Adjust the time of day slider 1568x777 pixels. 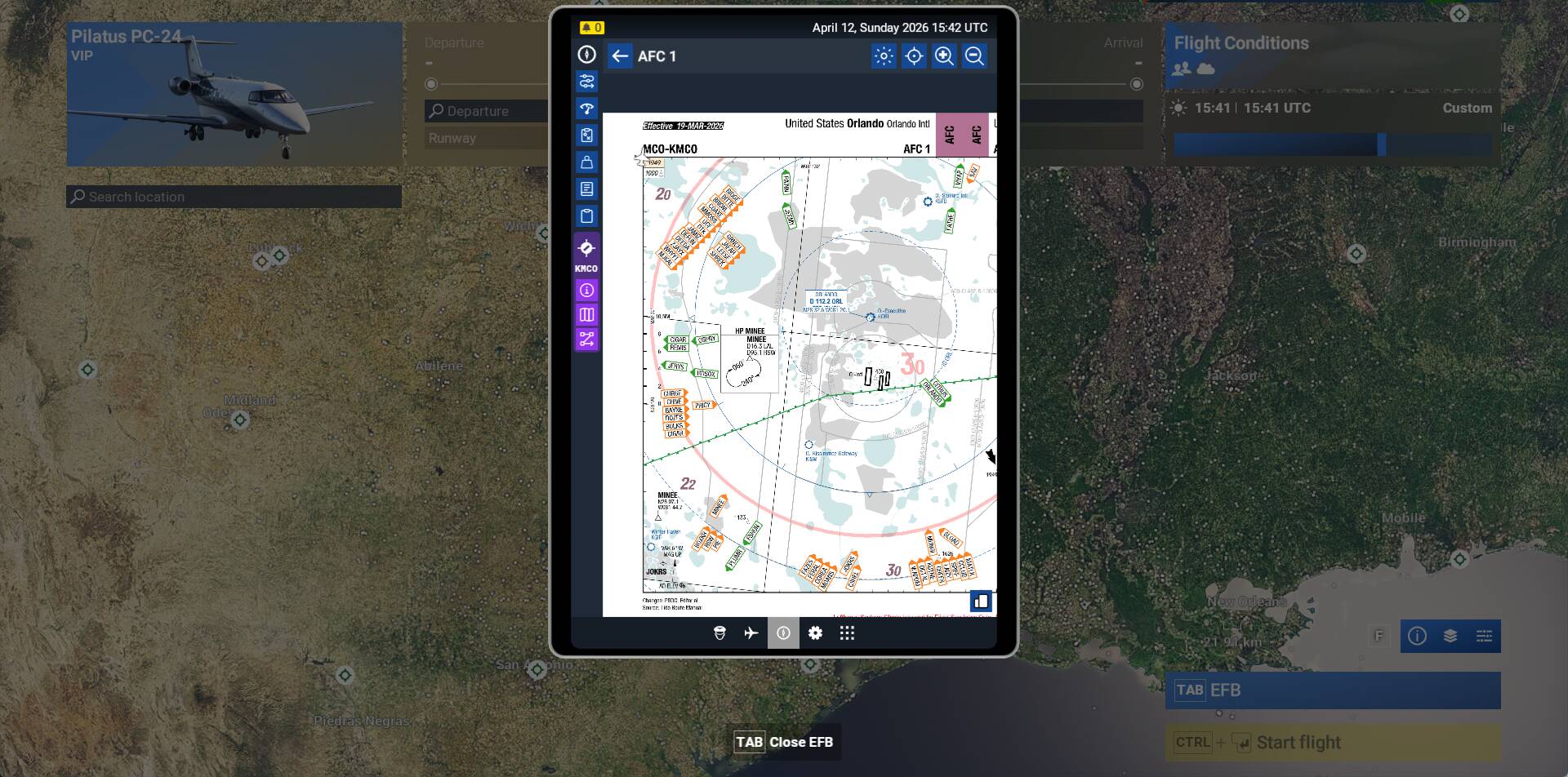pyautogui.click(x=1381, y=144)
